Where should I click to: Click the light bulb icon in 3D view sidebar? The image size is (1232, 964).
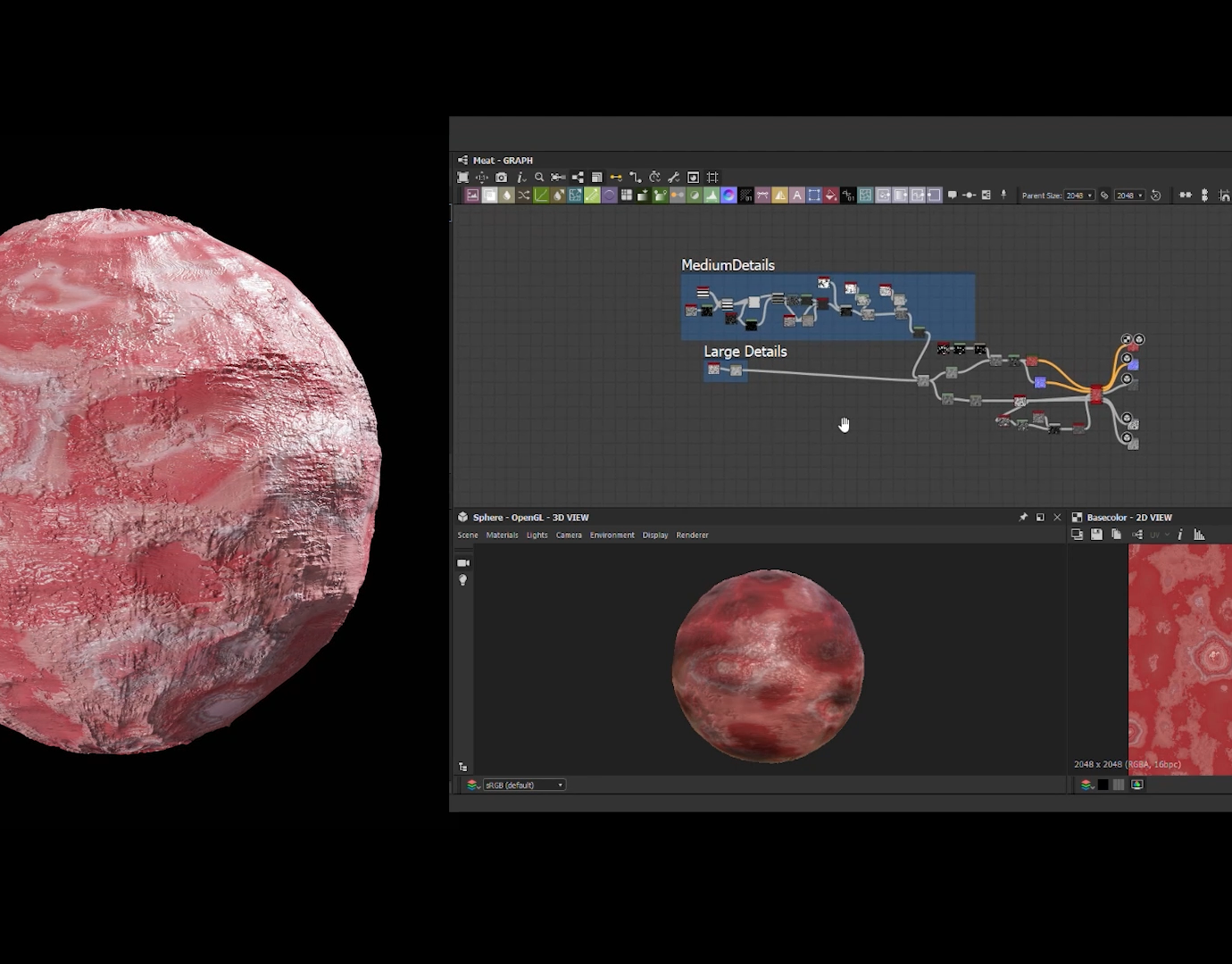click(x=462, y=580)
